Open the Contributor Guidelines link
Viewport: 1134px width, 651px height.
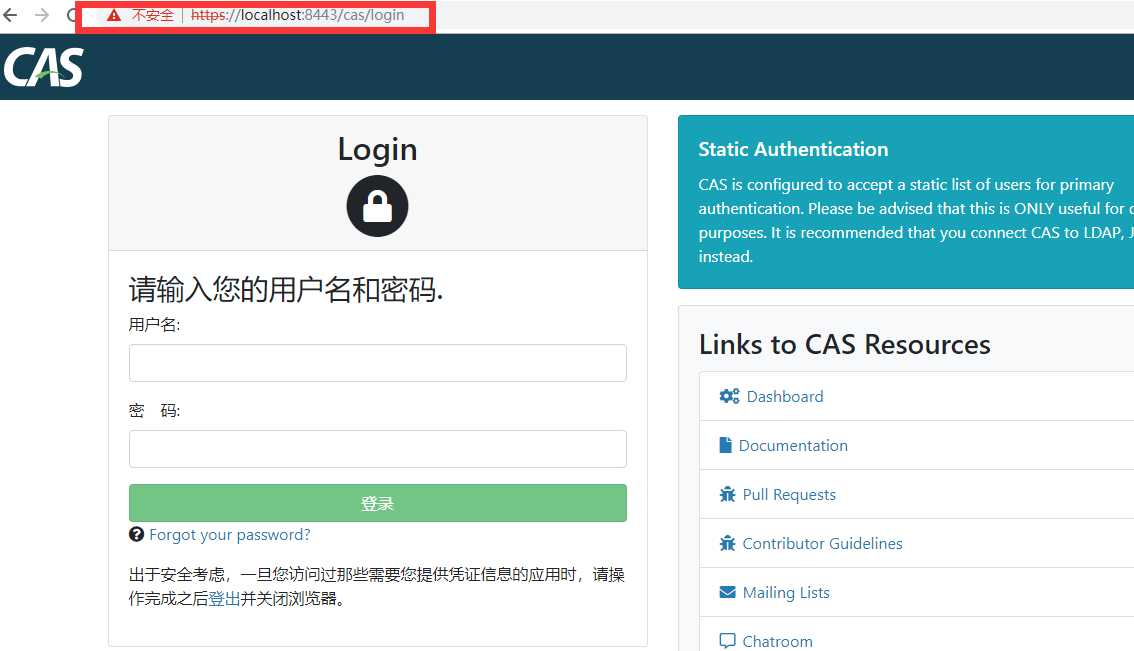pos(822,543)
